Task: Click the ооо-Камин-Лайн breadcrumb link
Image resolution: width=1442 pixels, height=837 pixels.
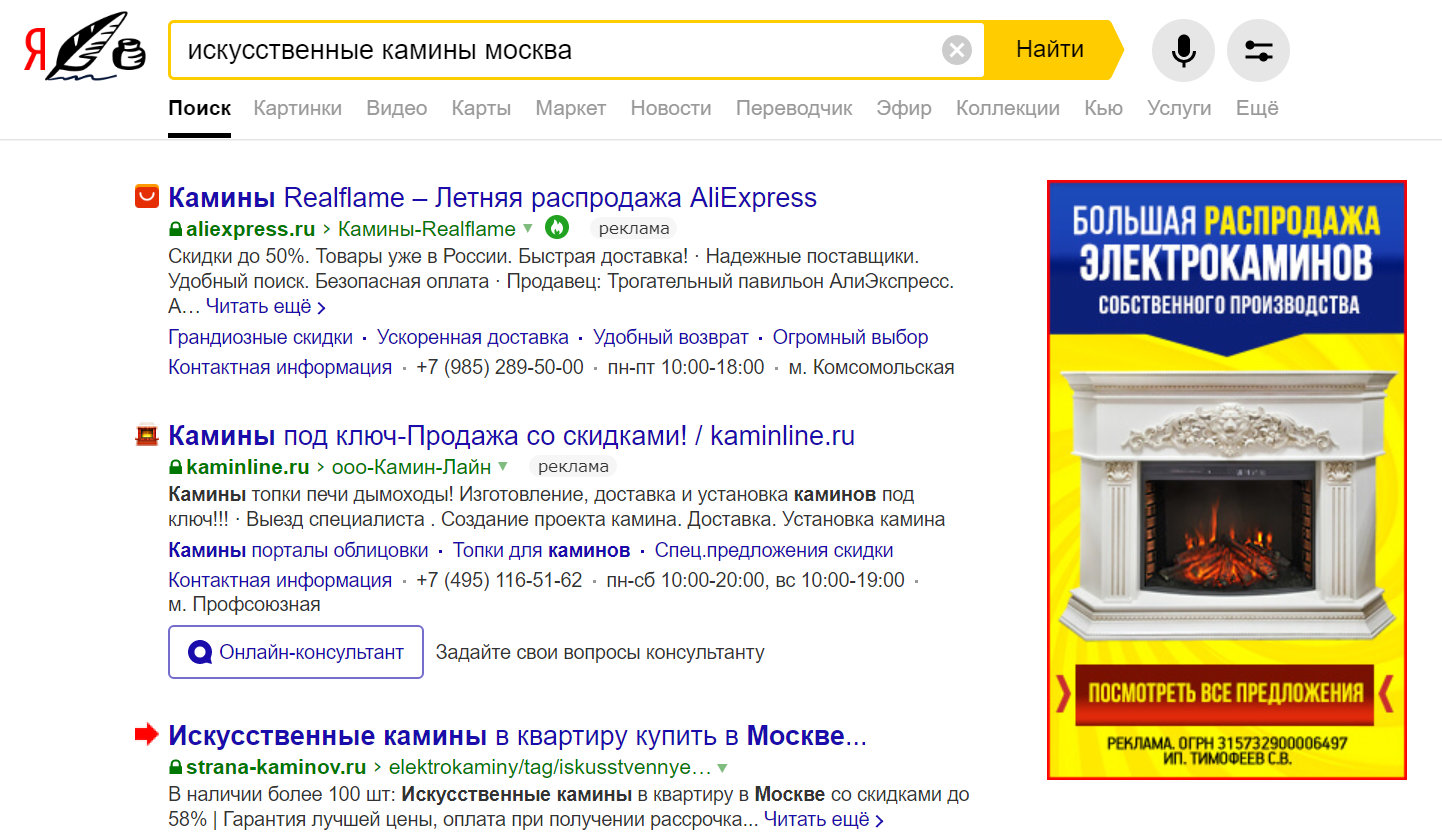Action: [412, 467]
